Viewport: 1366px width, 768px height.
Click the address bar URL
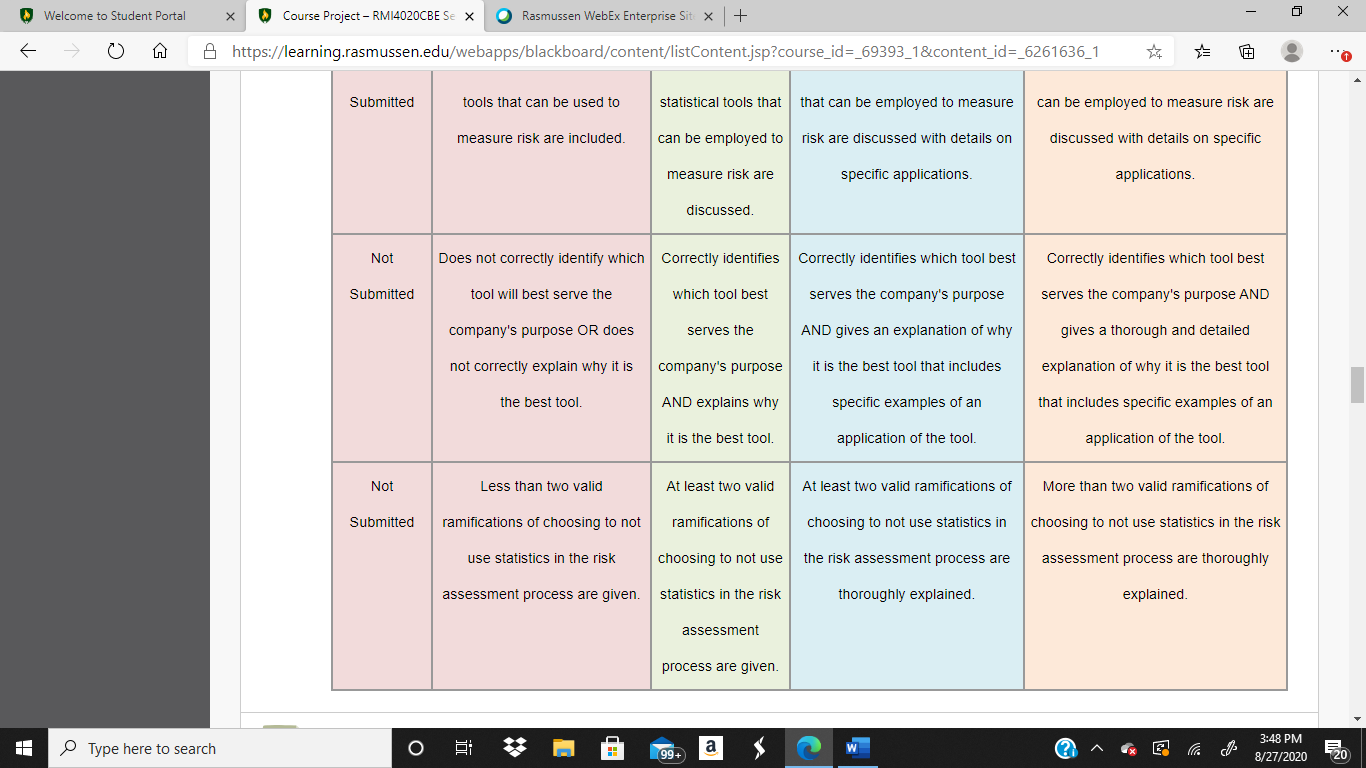point(666,51)
